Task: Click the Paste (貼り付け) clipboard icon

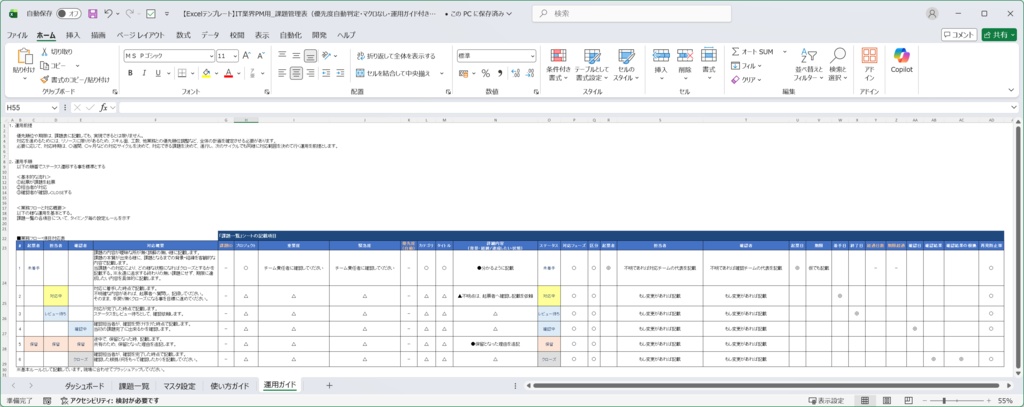Action: click(24, 57)
